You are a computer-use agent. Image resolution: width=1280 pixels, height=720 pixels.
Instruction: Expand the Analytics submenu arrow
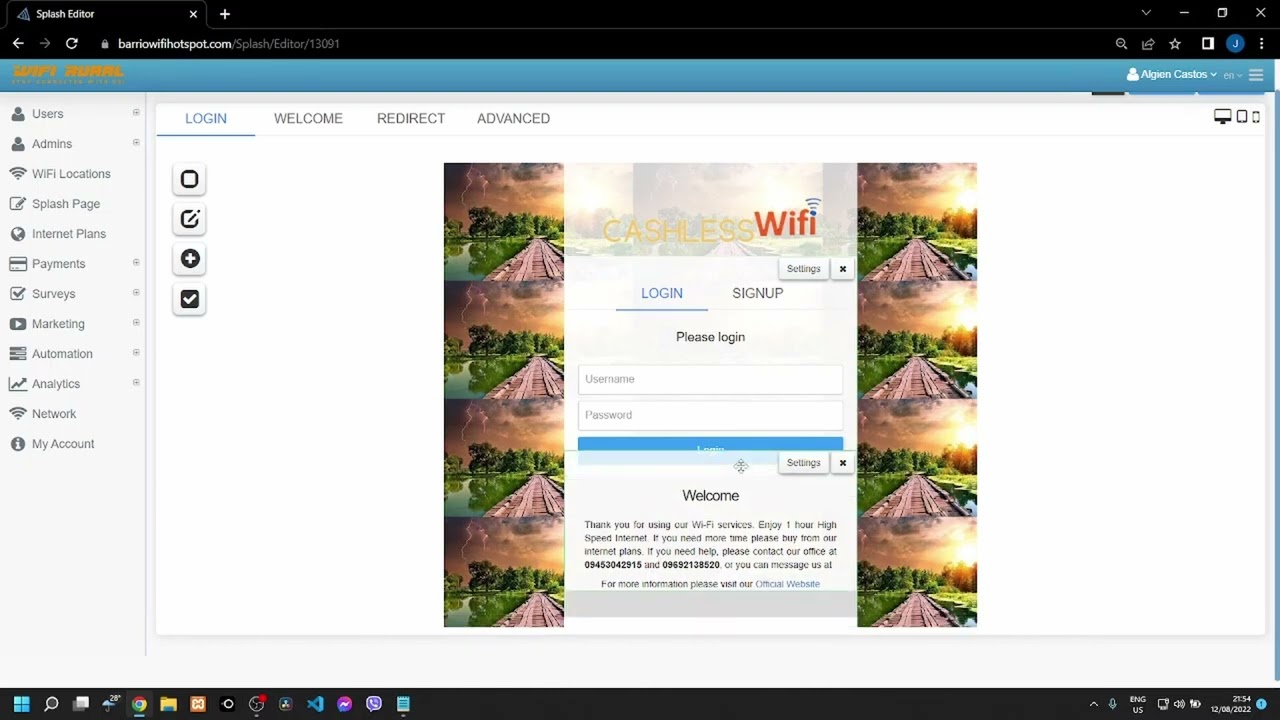[x=136, y=383]
